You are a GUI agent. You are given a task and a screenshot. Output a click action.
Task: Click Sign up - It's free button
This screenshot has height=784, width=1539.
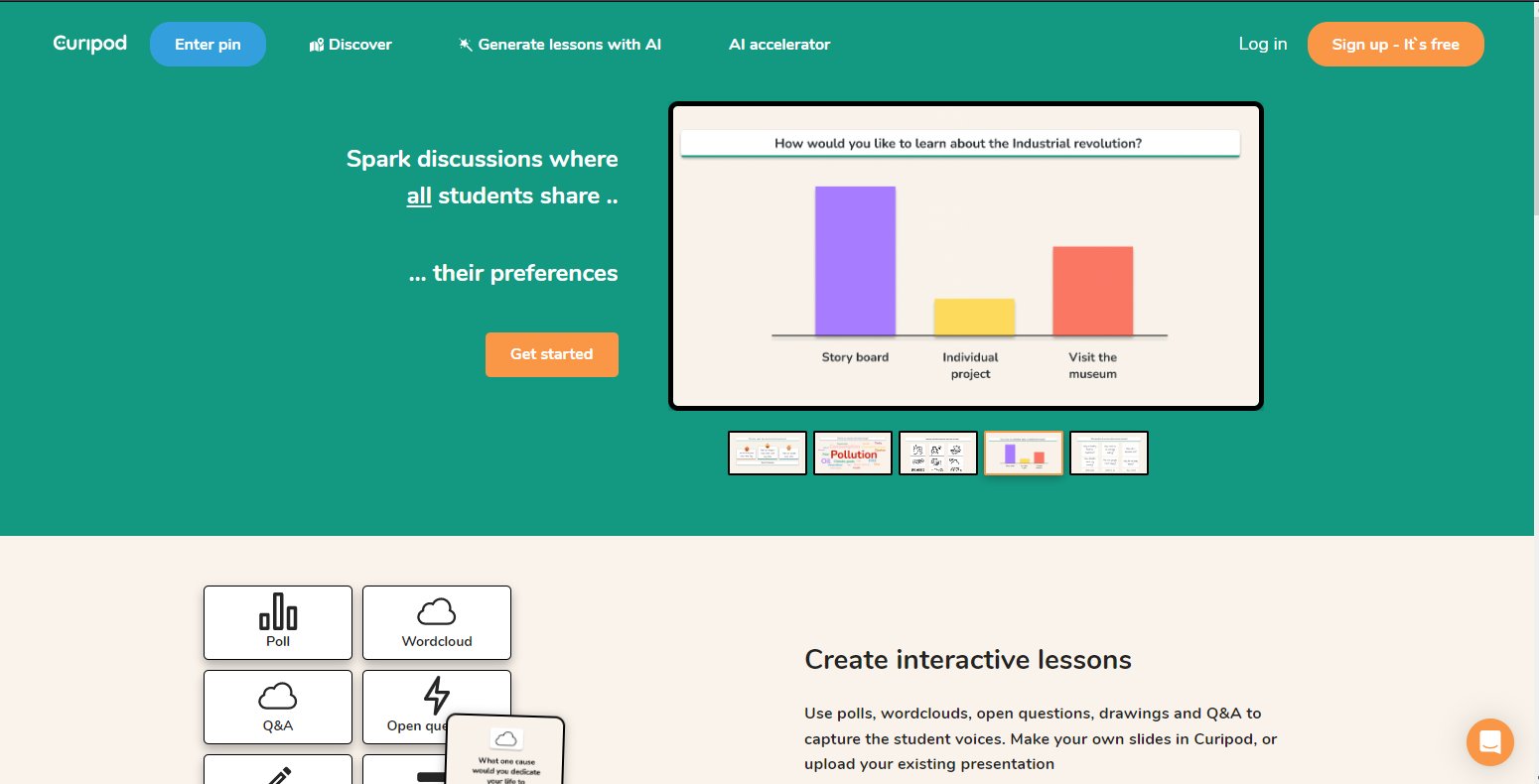tap(1395, 45)
